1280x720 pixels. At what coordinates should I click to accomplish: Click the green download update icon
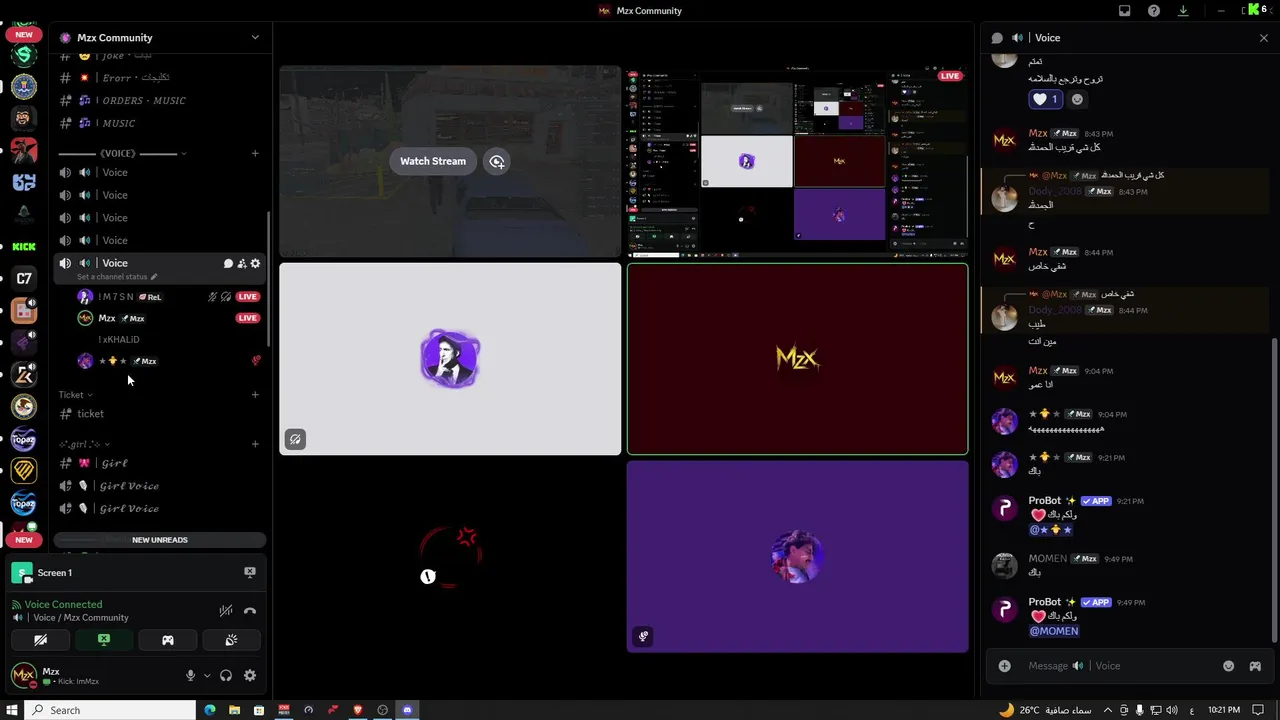point(1183,11)
